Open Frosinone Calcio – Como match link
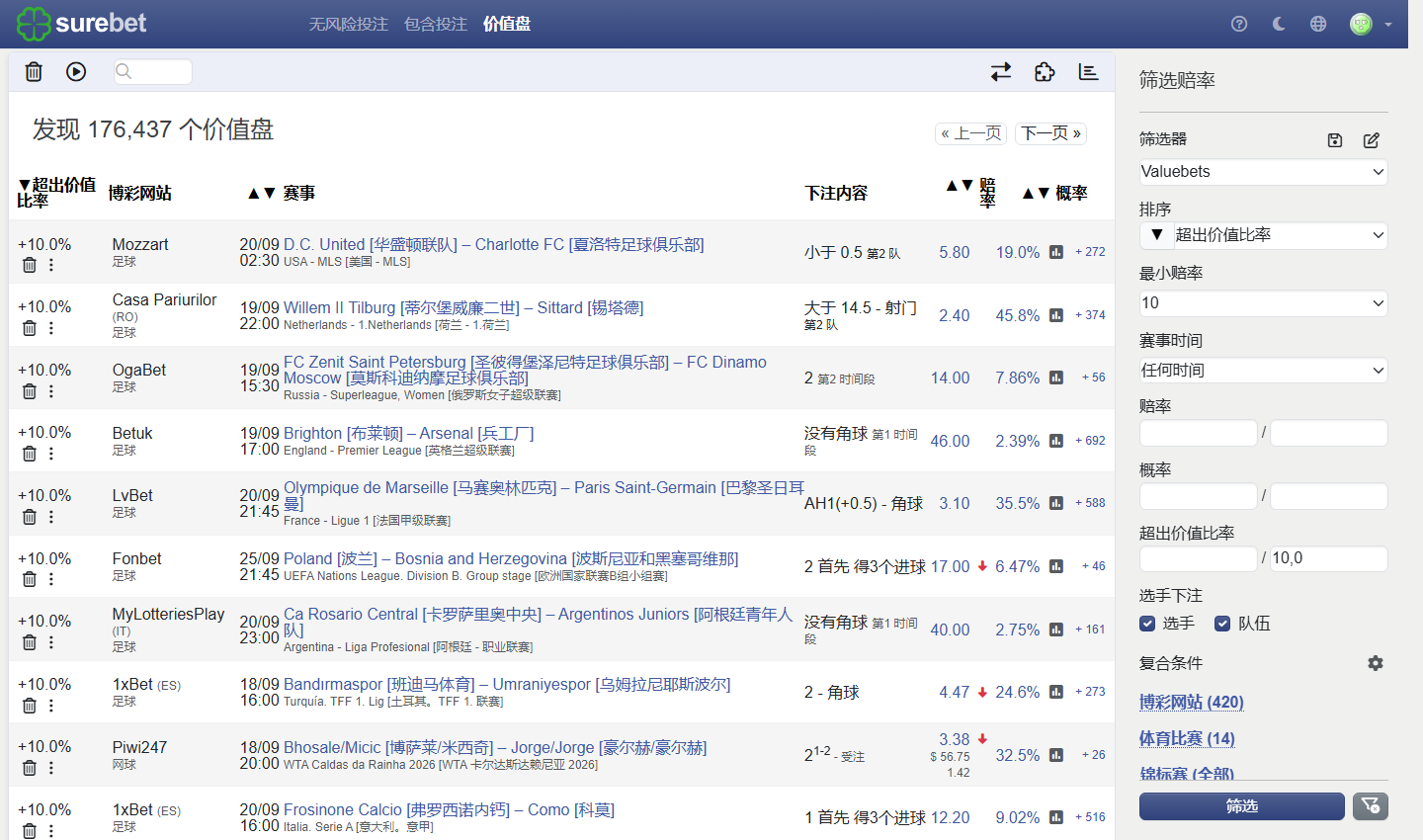The image size is (1423, 840). tap(449, 809)
